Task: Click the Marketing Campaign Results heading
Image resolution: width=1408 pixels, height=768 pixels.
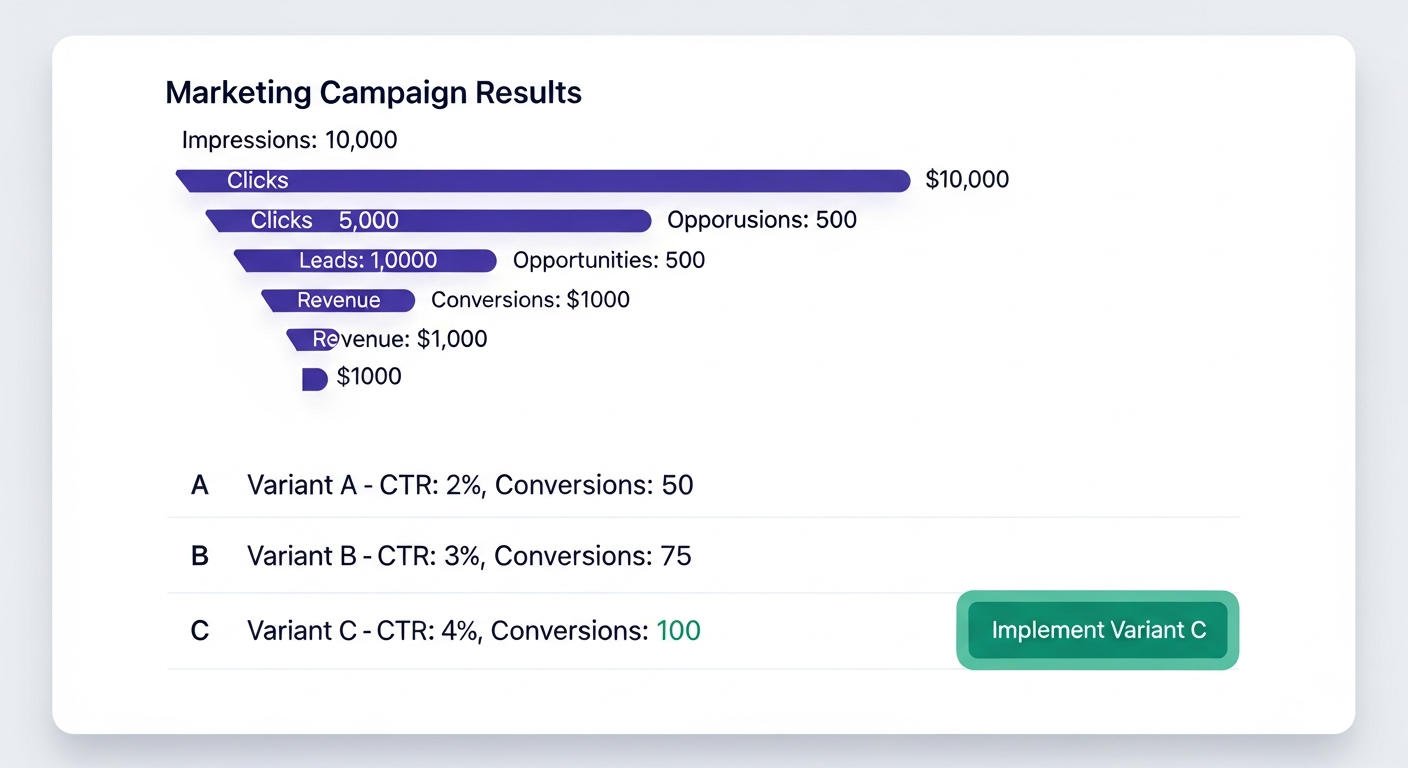Action: [x=373, y=93]
